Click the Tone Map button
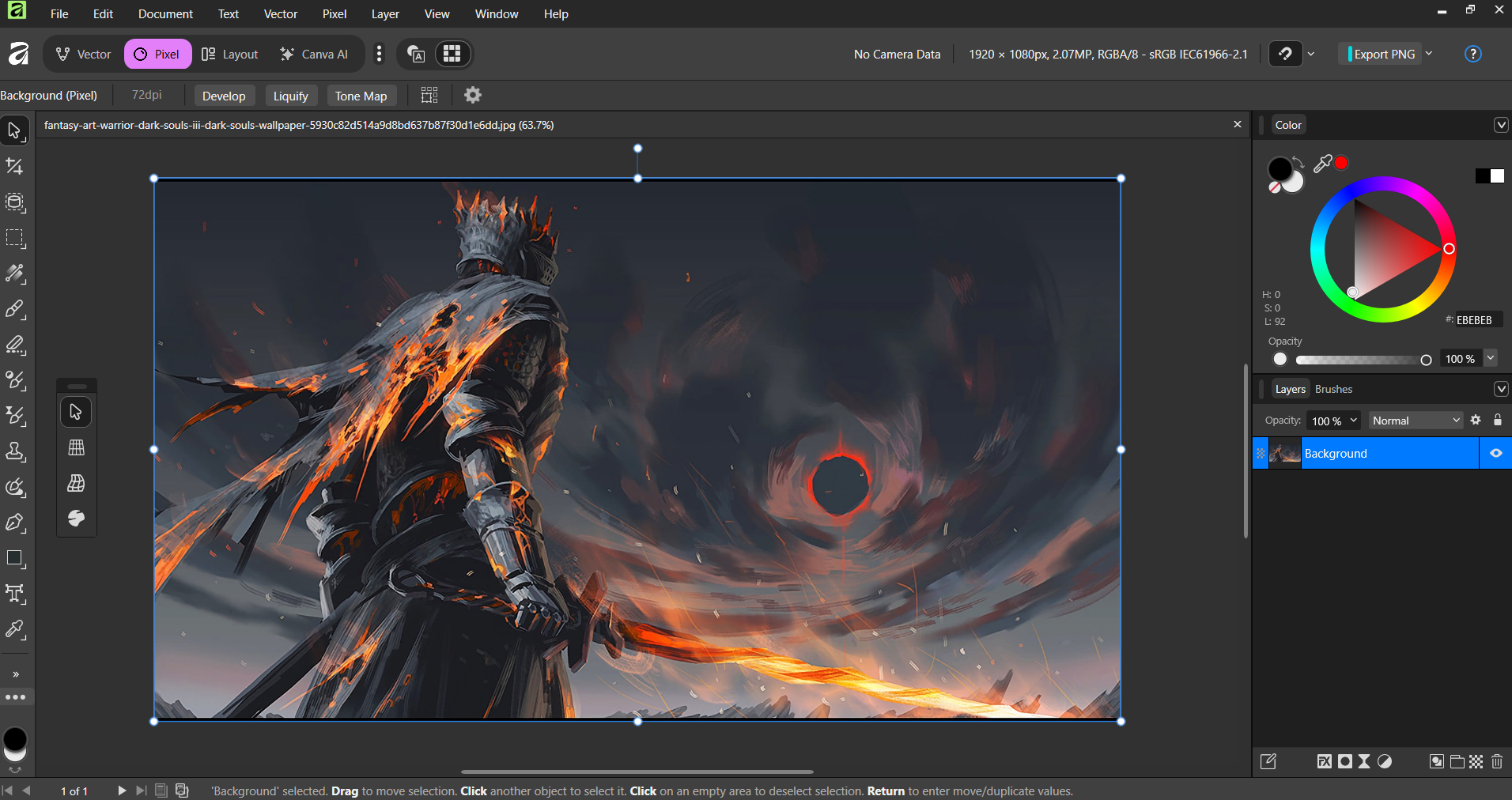Viewport: 1512px width, 800px height. pos(361,96)
